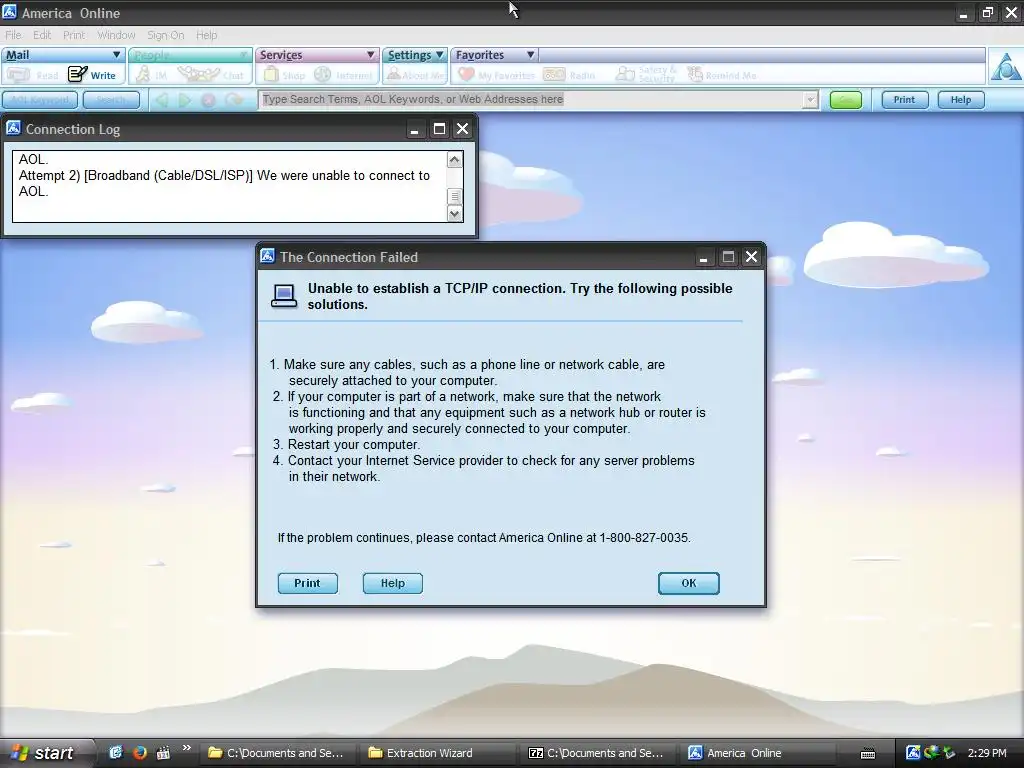The image size is (1024, 768).
Task: Click the computer icon in Connection Failed dialog
Action: coord(284,296)
